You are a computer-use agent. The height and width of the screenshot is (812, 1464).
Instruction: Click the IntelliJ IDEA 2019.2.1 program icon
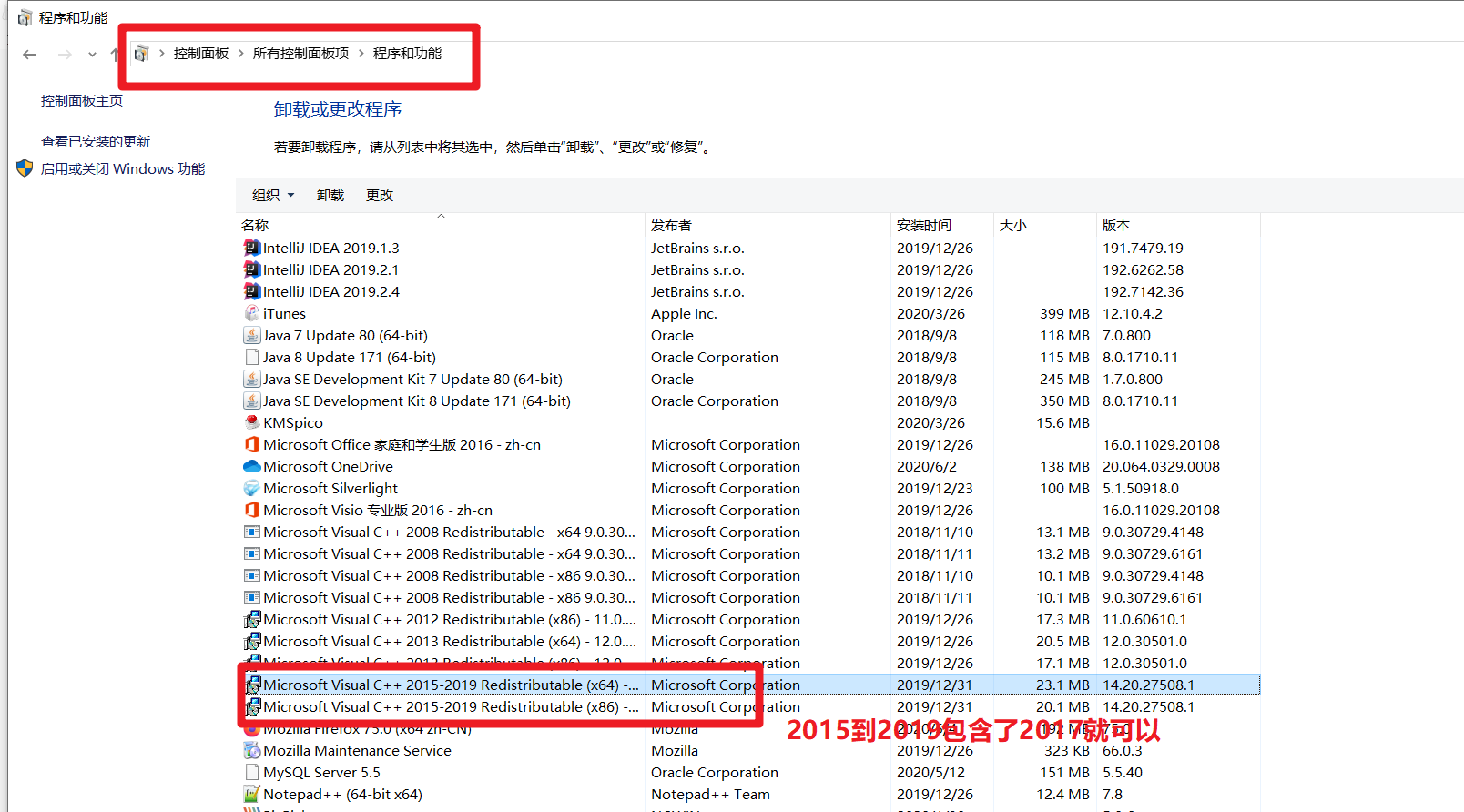click(x=252, y=269)
